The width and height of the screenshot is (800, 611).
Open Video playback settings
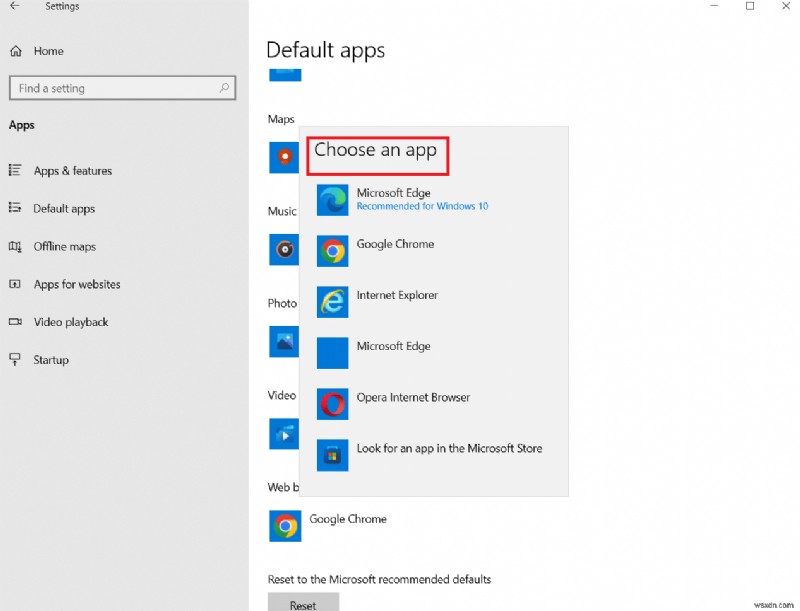pos(71,322)
